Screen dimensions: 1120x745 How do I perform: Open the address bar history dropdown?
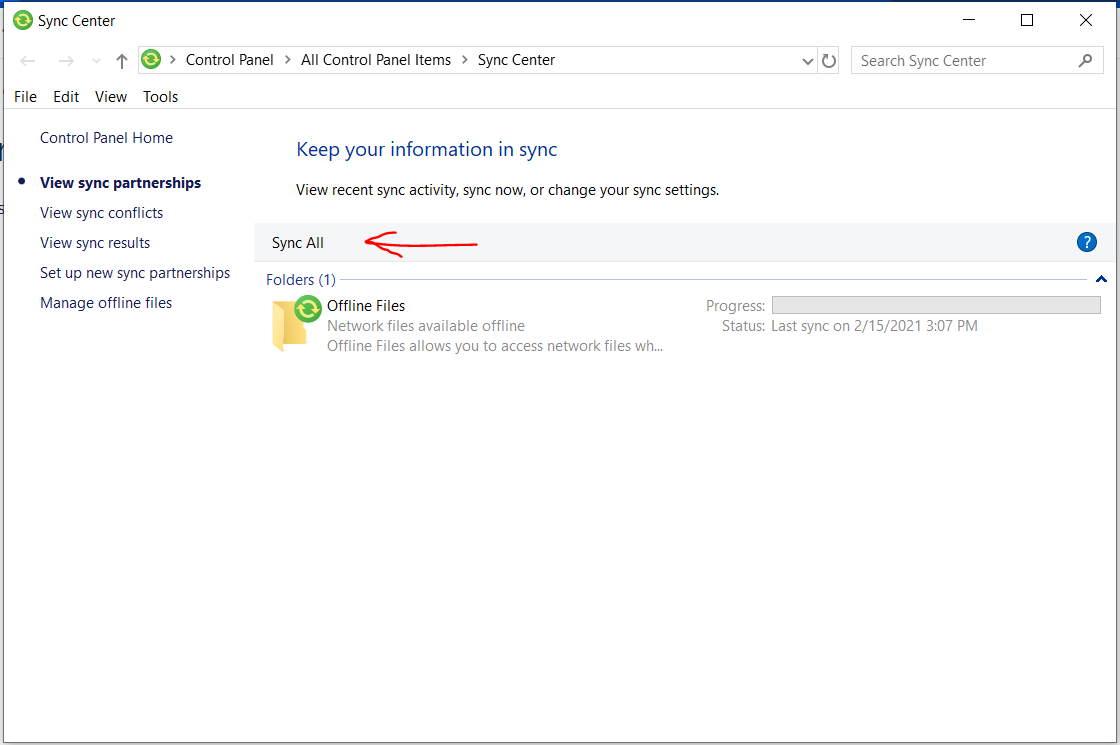pyautogui.click(x=807, y=60)
